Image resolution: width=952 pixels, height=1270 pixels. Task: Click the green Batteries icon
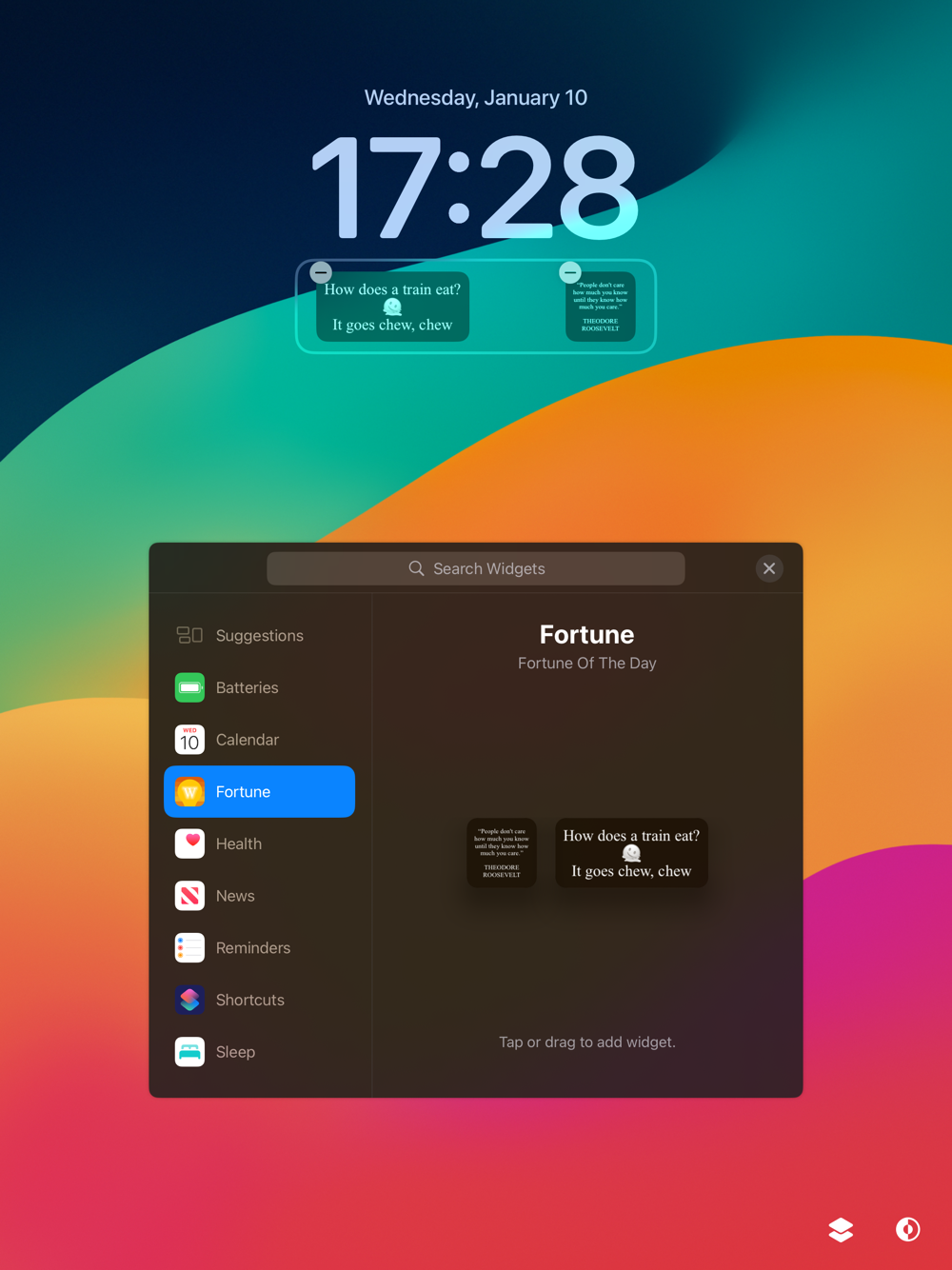(189, 687)
